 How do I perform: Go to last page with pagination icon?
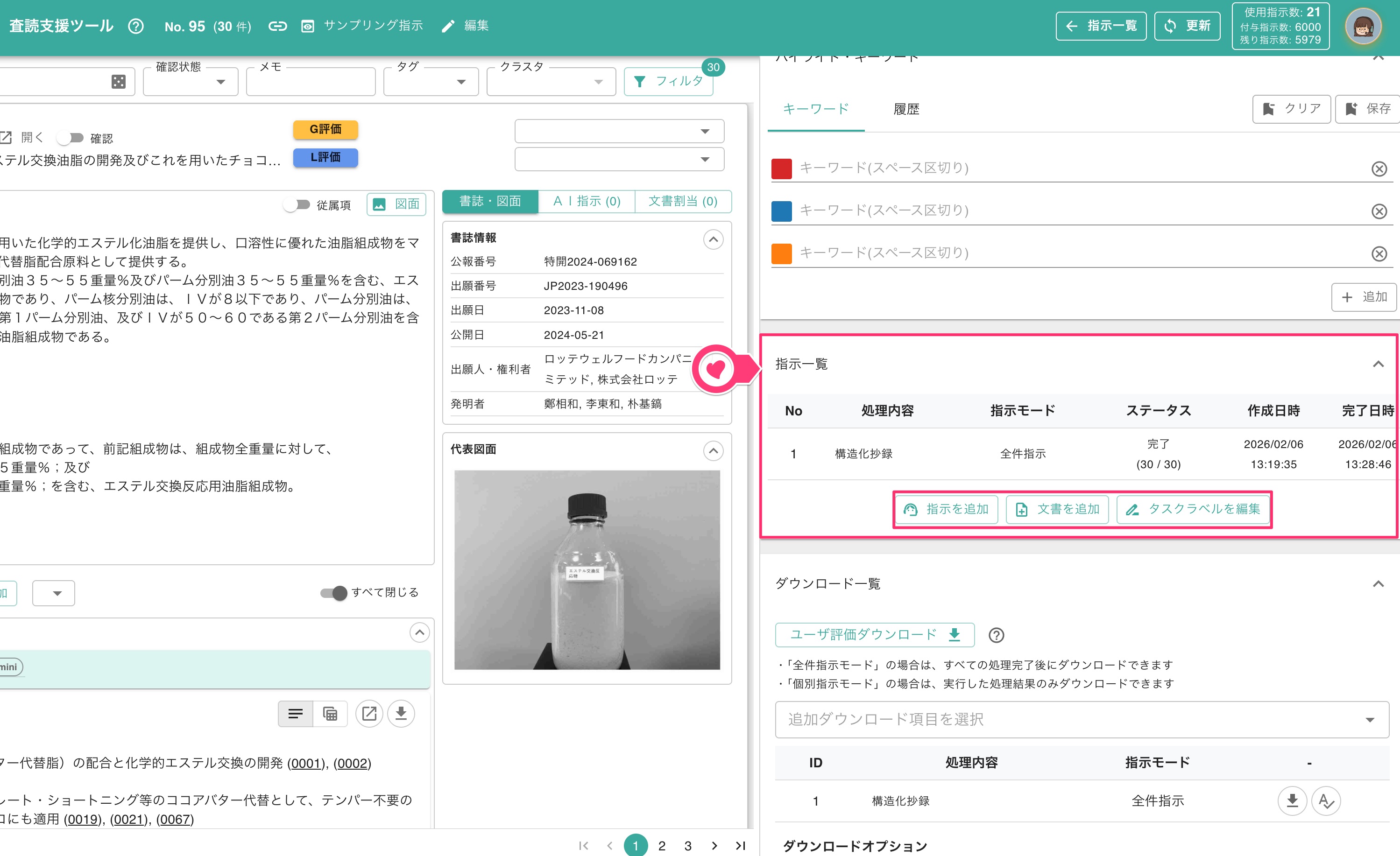click(740, 846)
